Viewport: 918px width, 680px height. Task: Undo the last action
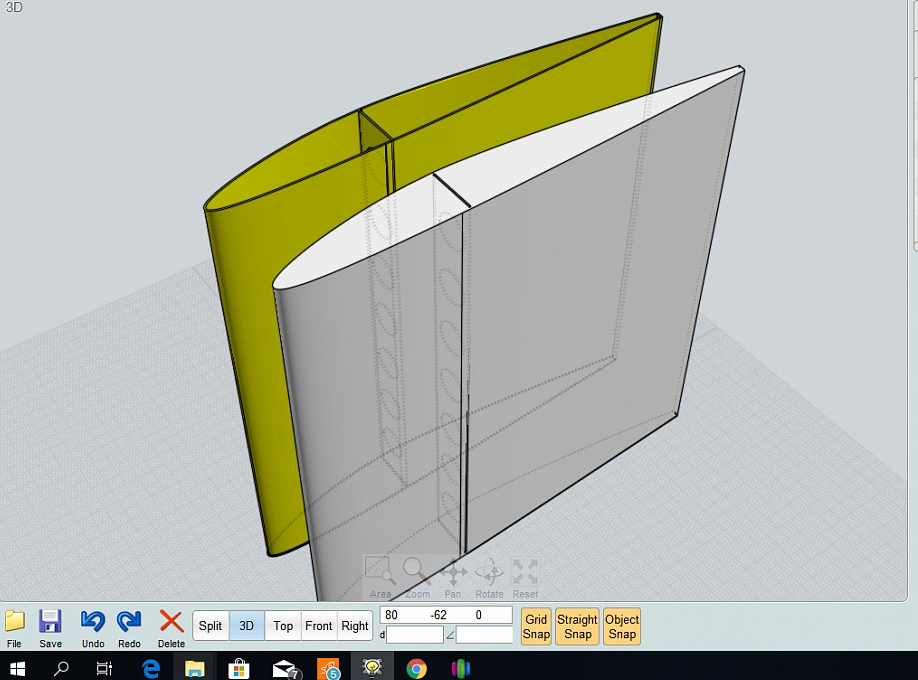click(x=93, y=621)
